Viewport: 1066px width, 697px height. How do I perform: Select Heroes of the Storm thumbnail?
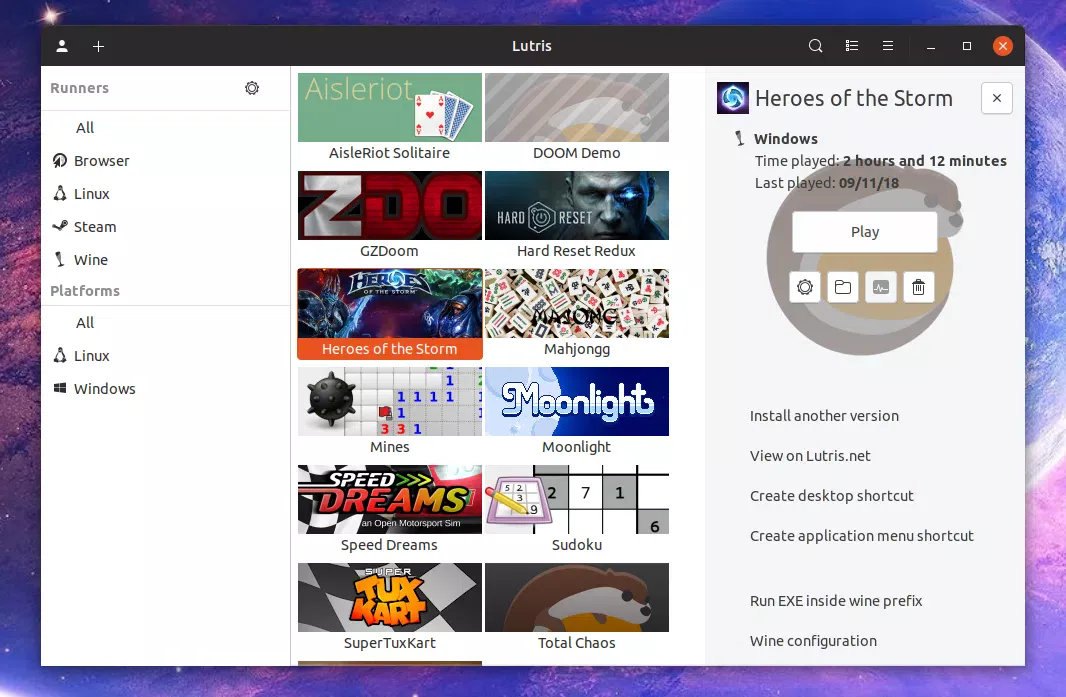(390, 303)
